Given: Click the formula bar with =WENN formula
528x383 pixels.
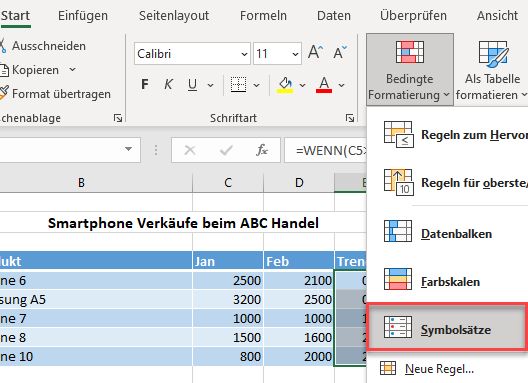Looking at the screenshot, I should (326, 150).
